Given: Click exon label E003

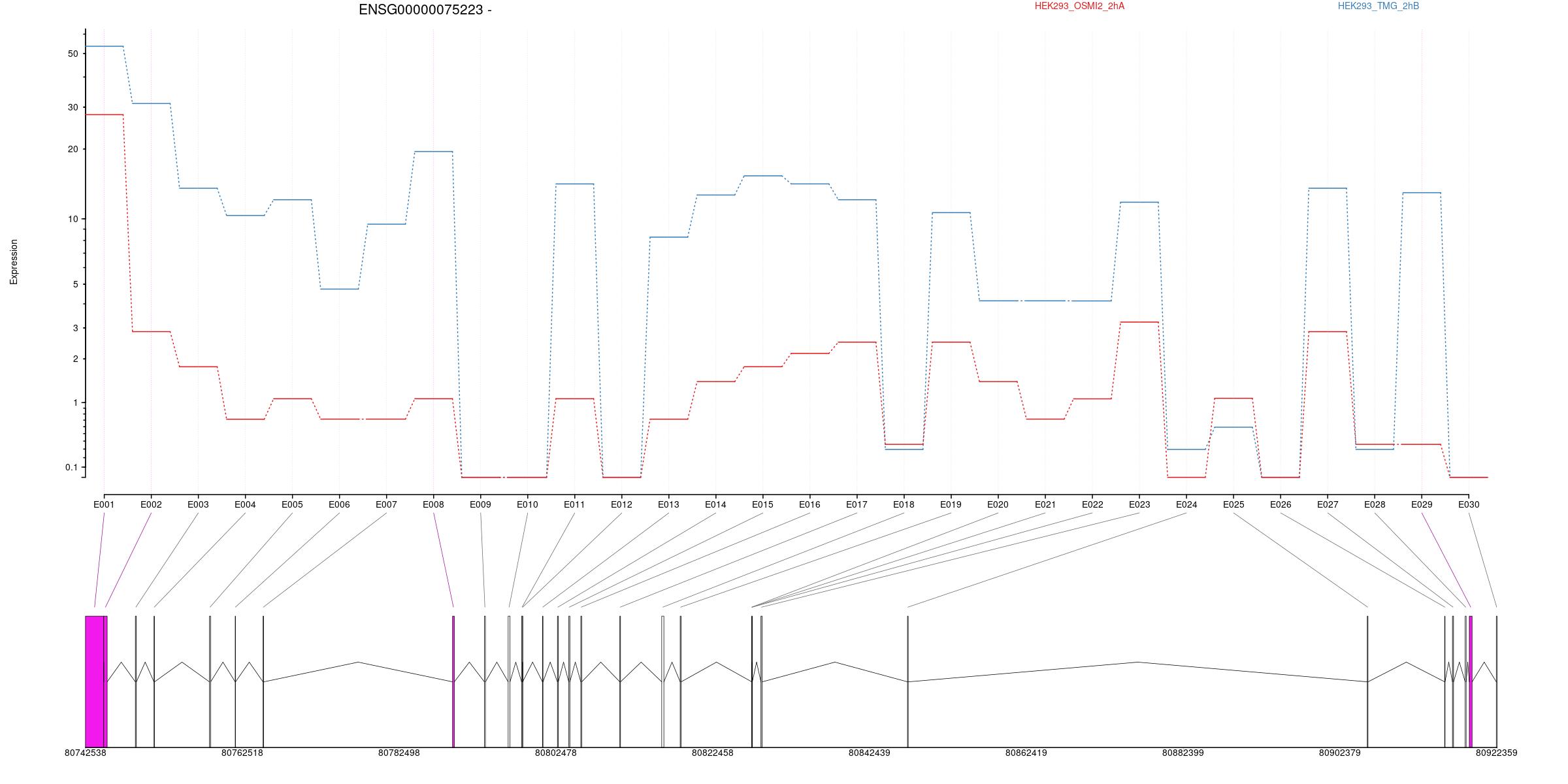Looking at the screenshot, I should (x=198, y=504).
